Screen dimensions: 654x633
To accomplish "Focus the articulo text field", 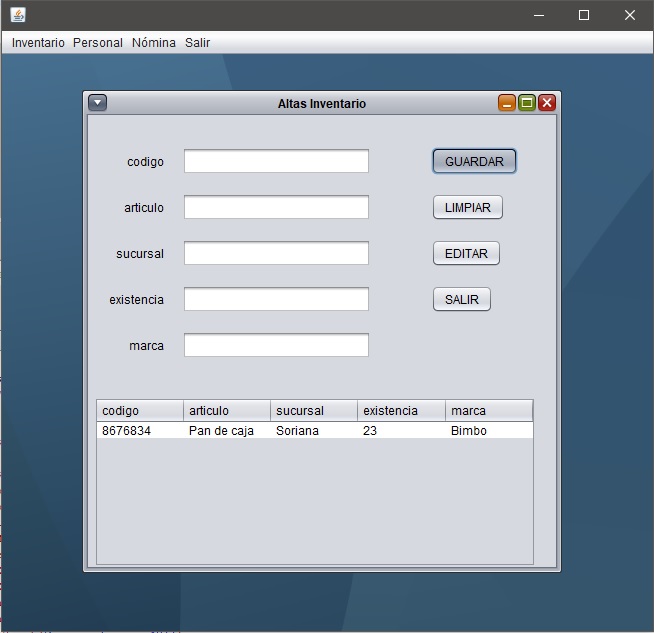I will point(276,207).
